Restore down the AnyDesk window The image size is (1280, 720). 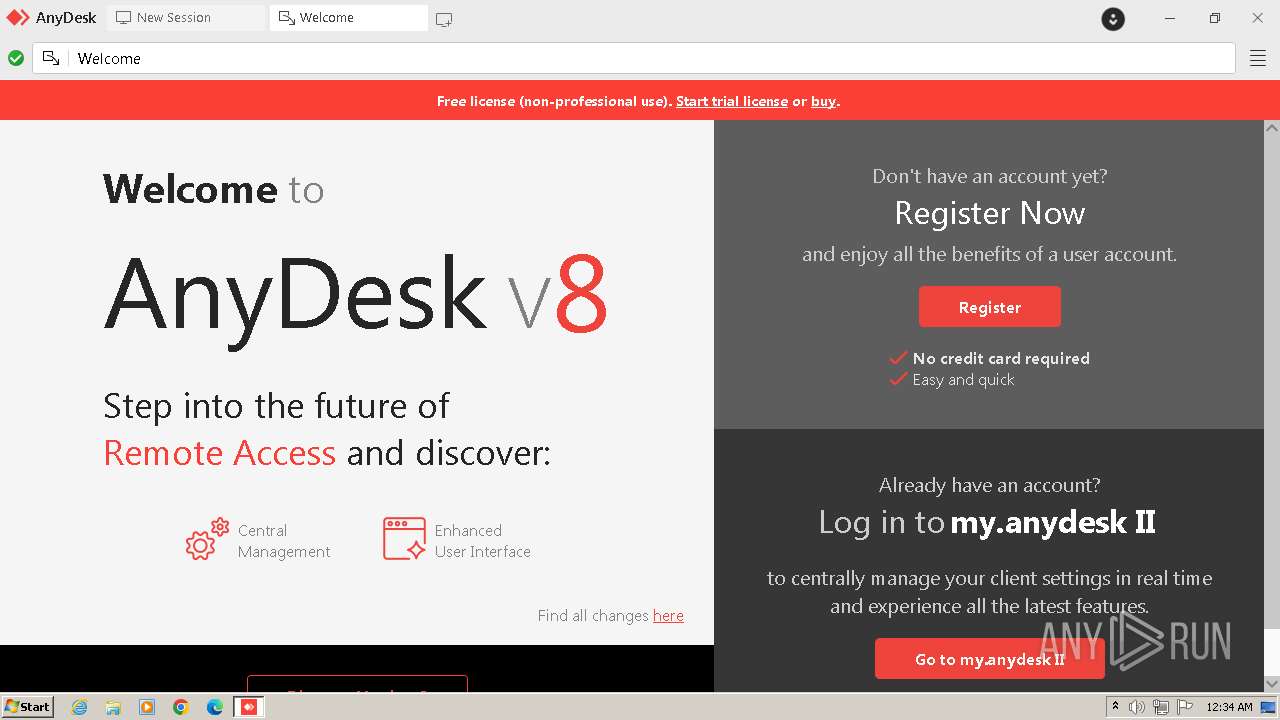(x=1214, y=18)
